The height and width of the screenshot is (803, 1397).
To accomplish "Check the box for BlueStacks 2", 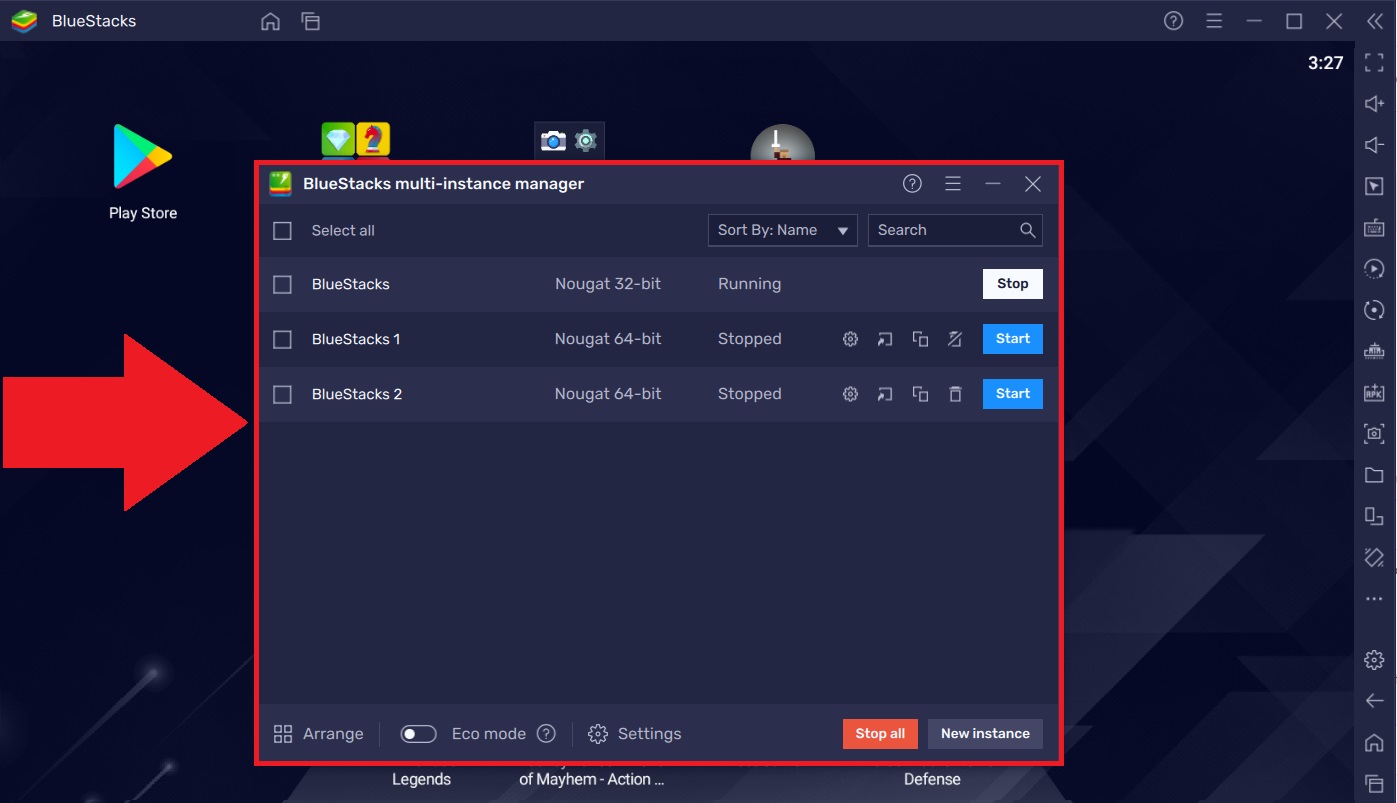I will 283,395.
